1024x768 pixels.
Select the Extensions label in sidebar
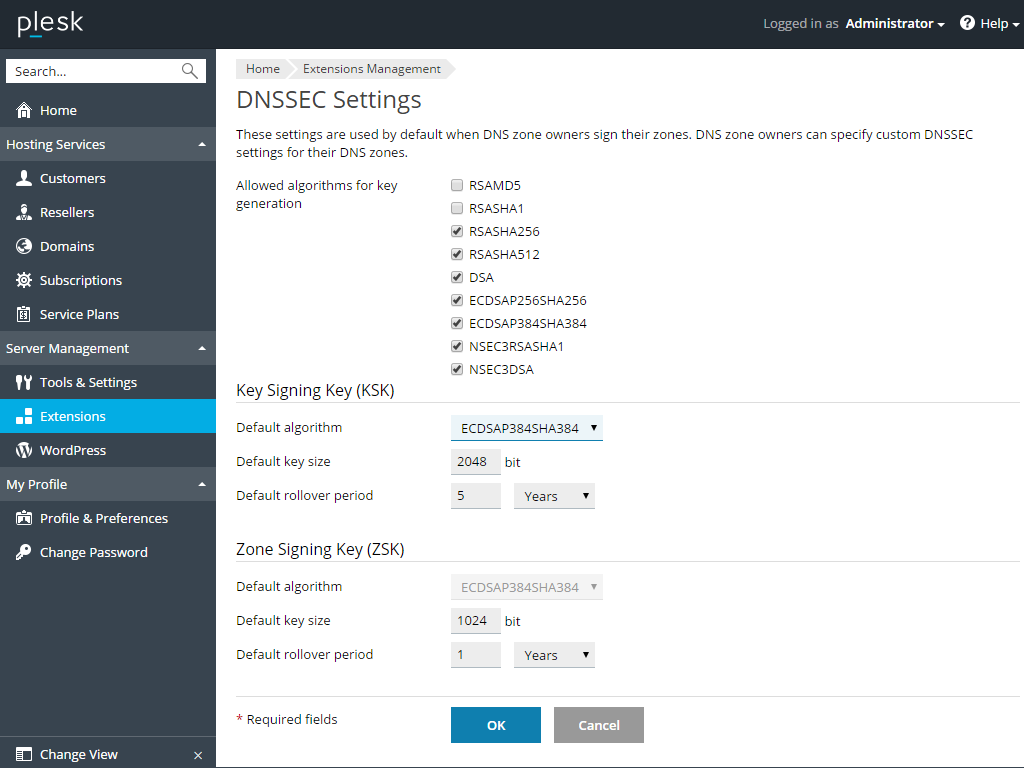72,416
